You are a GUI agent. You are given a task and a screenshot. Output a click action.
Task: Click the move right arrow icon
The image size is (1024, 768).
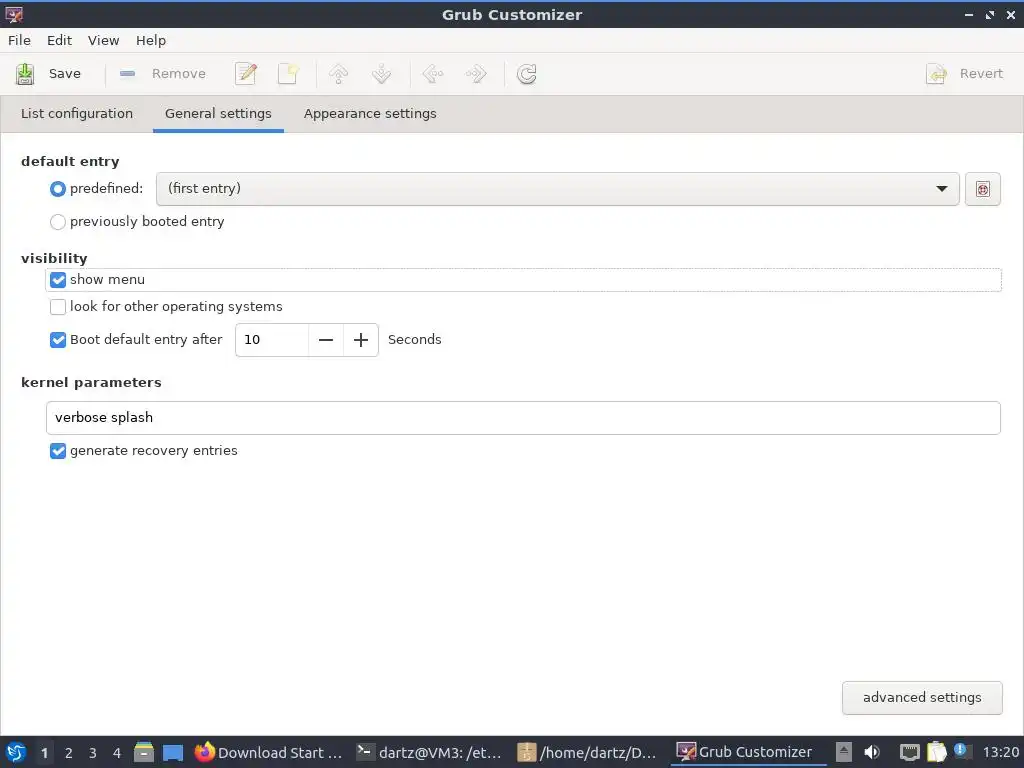pos(476,74)
